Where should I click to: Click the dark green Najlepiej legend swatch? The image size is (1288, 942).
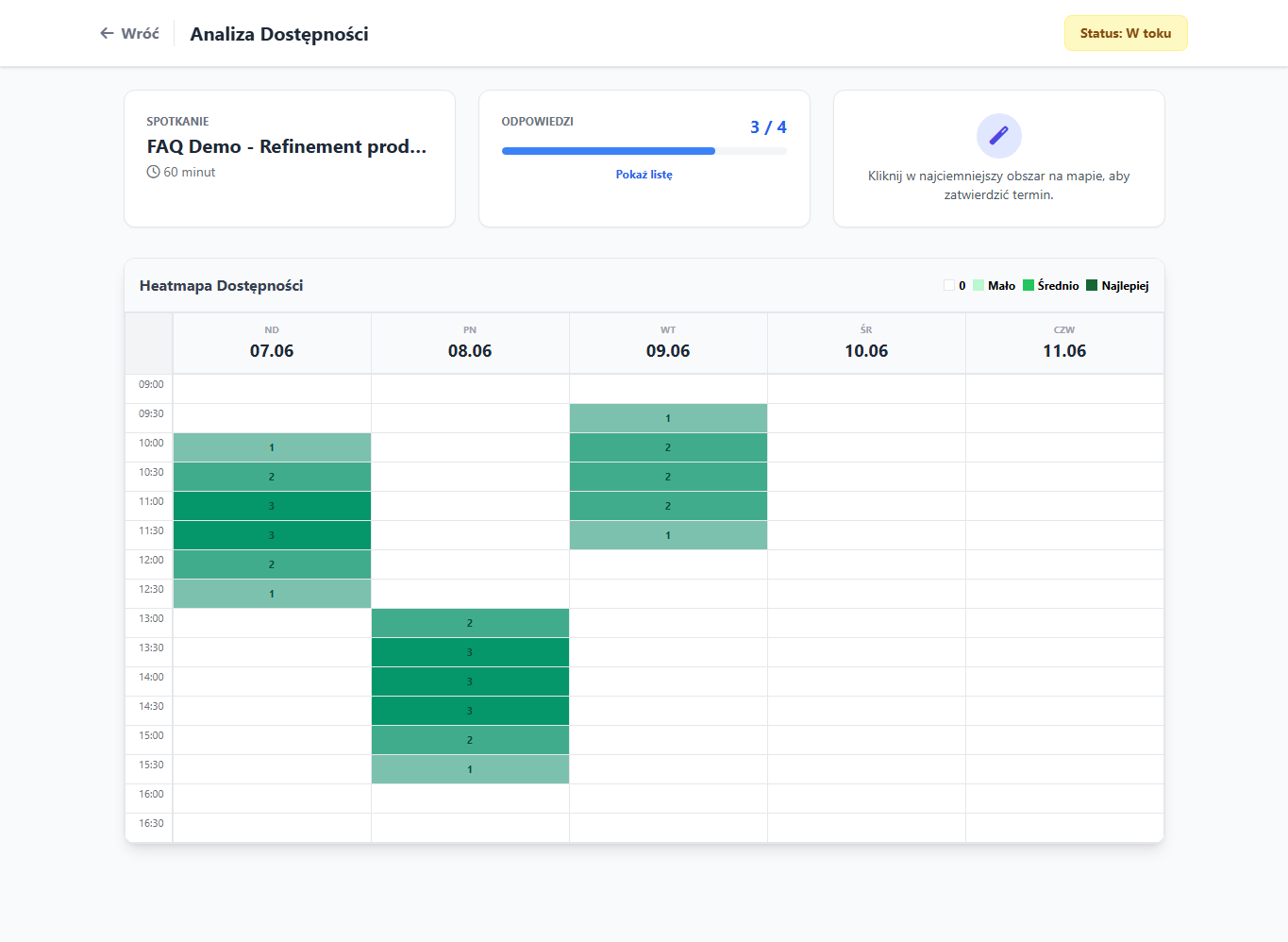1092,285
